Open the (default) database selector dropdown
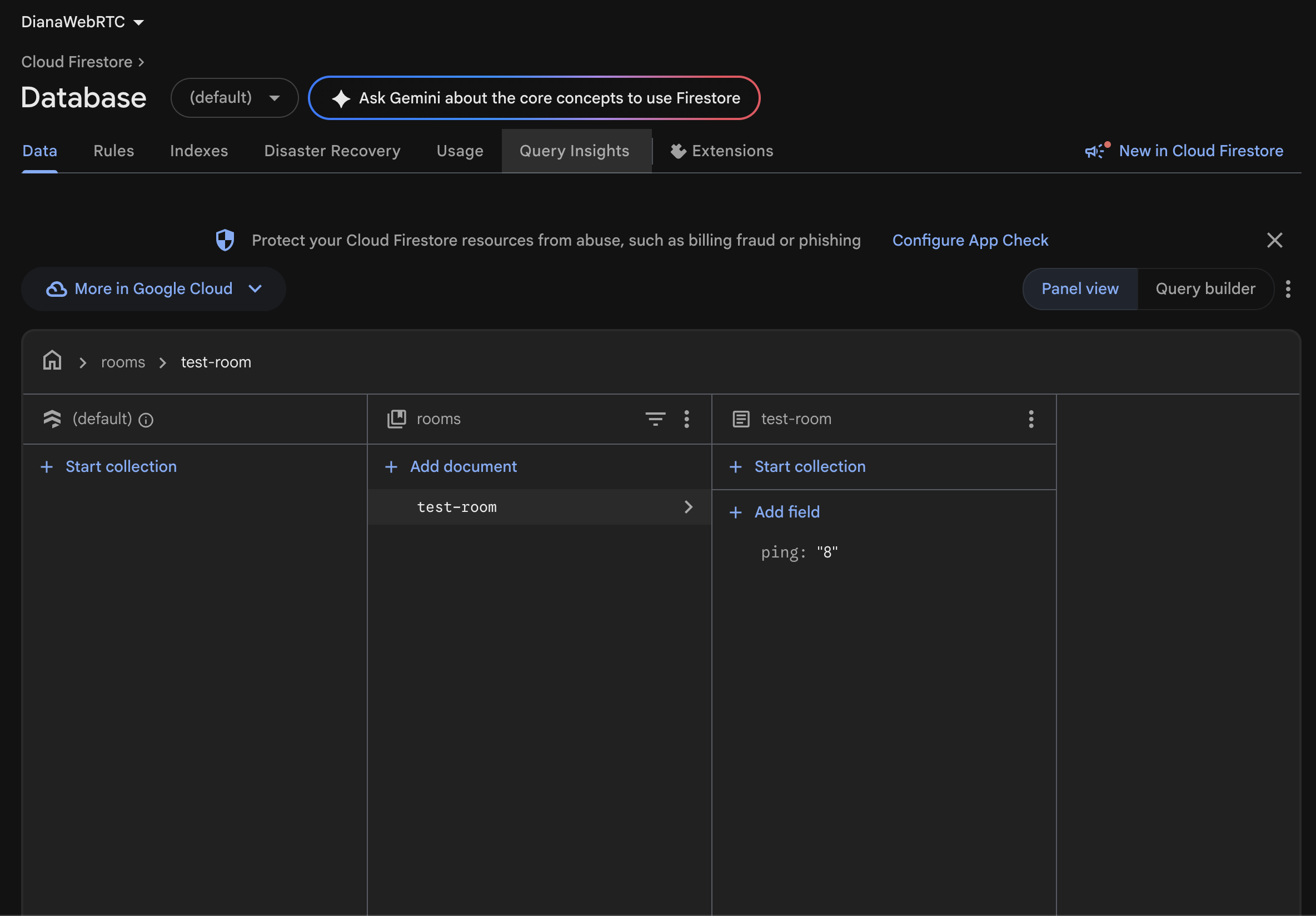 tap(235, 98)
